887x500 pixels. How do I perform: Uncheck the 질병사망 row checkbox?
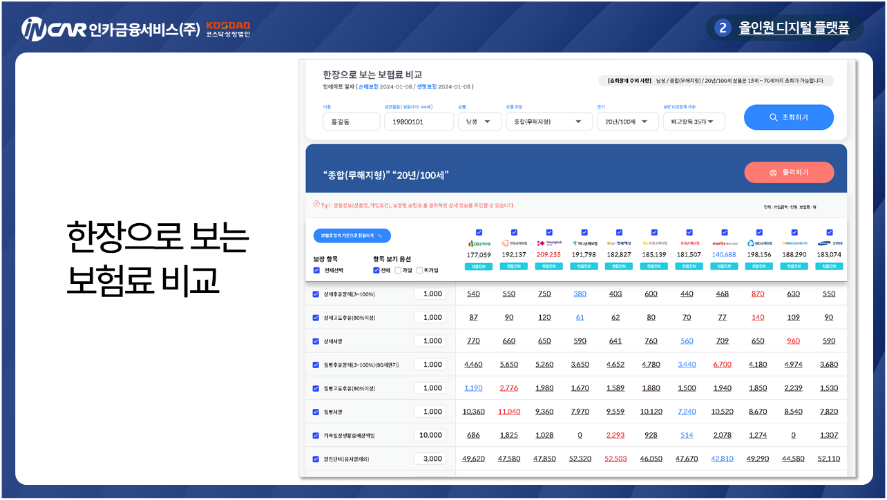[x=316, y=412]
